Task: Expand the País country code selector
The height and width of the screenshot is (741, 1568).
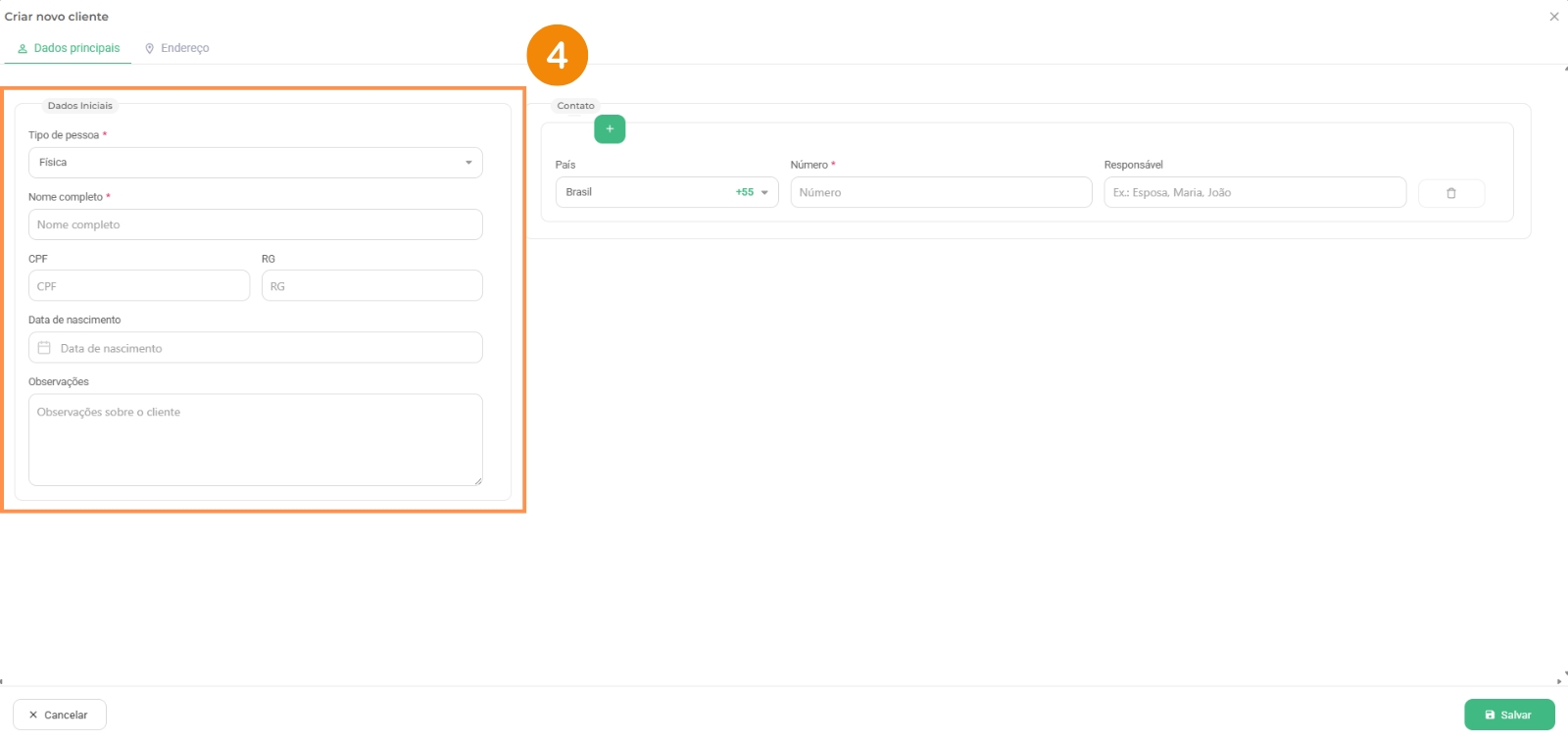Action: pyautogui.click(x=764, y=193)
